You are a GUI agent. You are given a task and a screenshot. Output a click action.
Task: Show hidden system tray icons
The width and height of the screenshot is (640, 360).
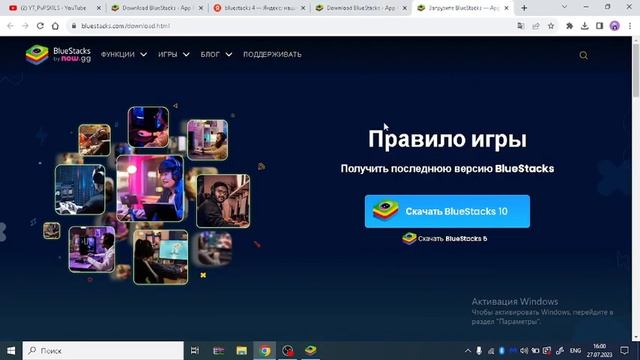coord(468,351)
